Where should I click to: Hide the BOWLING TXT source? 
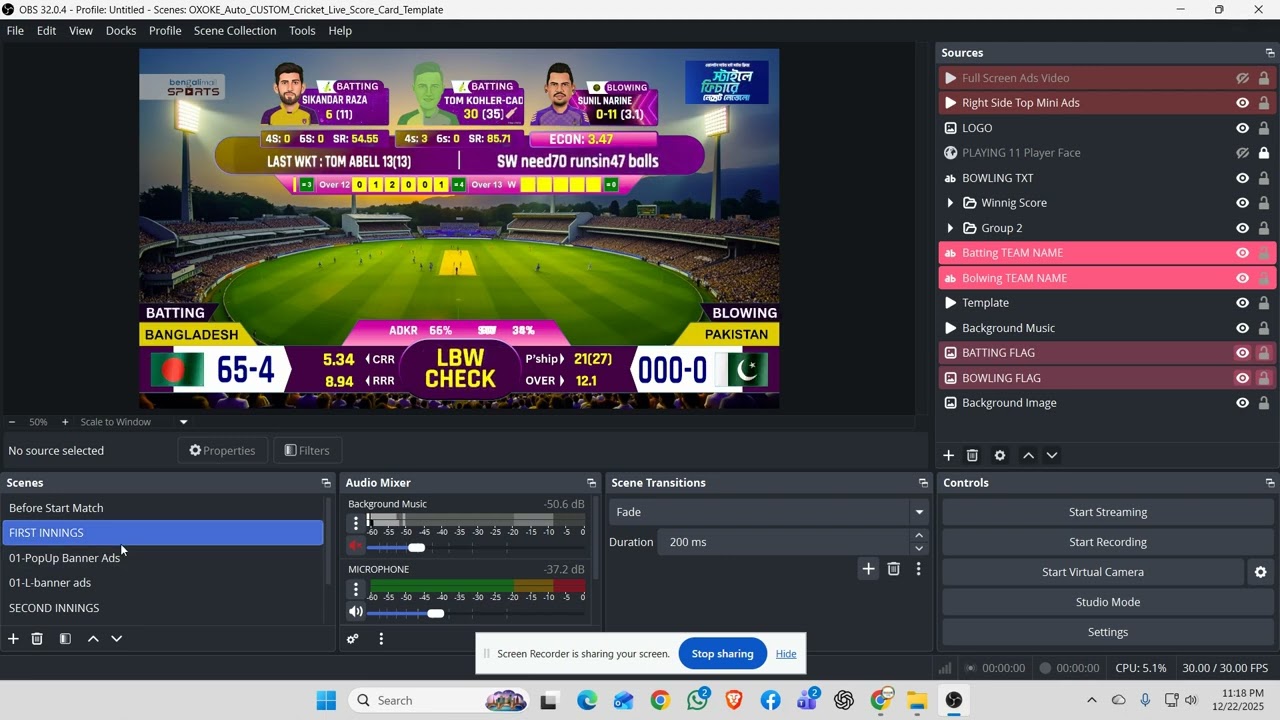1242,178
